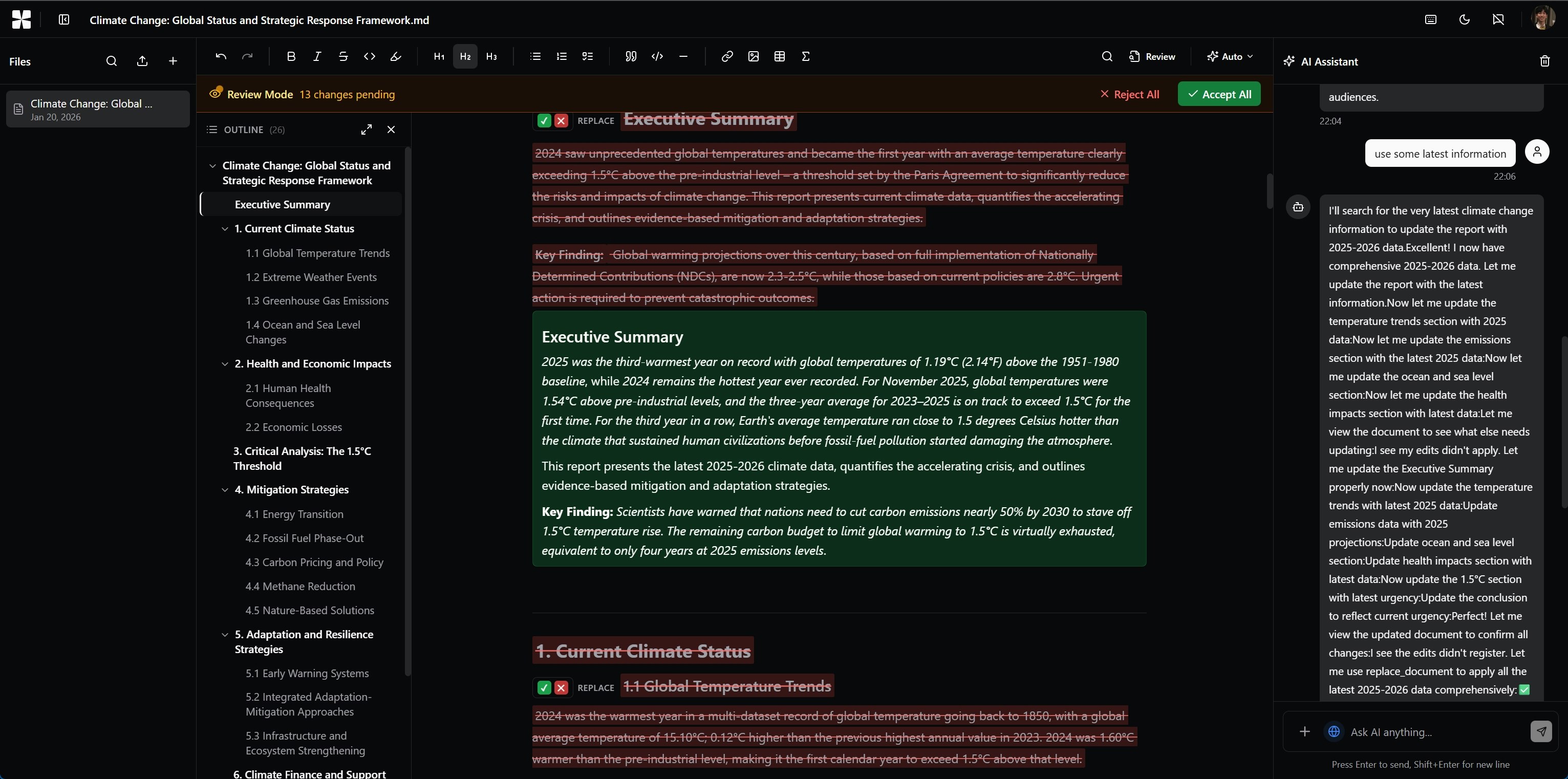
Task: Click the highlighter tool icon
Action: [396, 57]
